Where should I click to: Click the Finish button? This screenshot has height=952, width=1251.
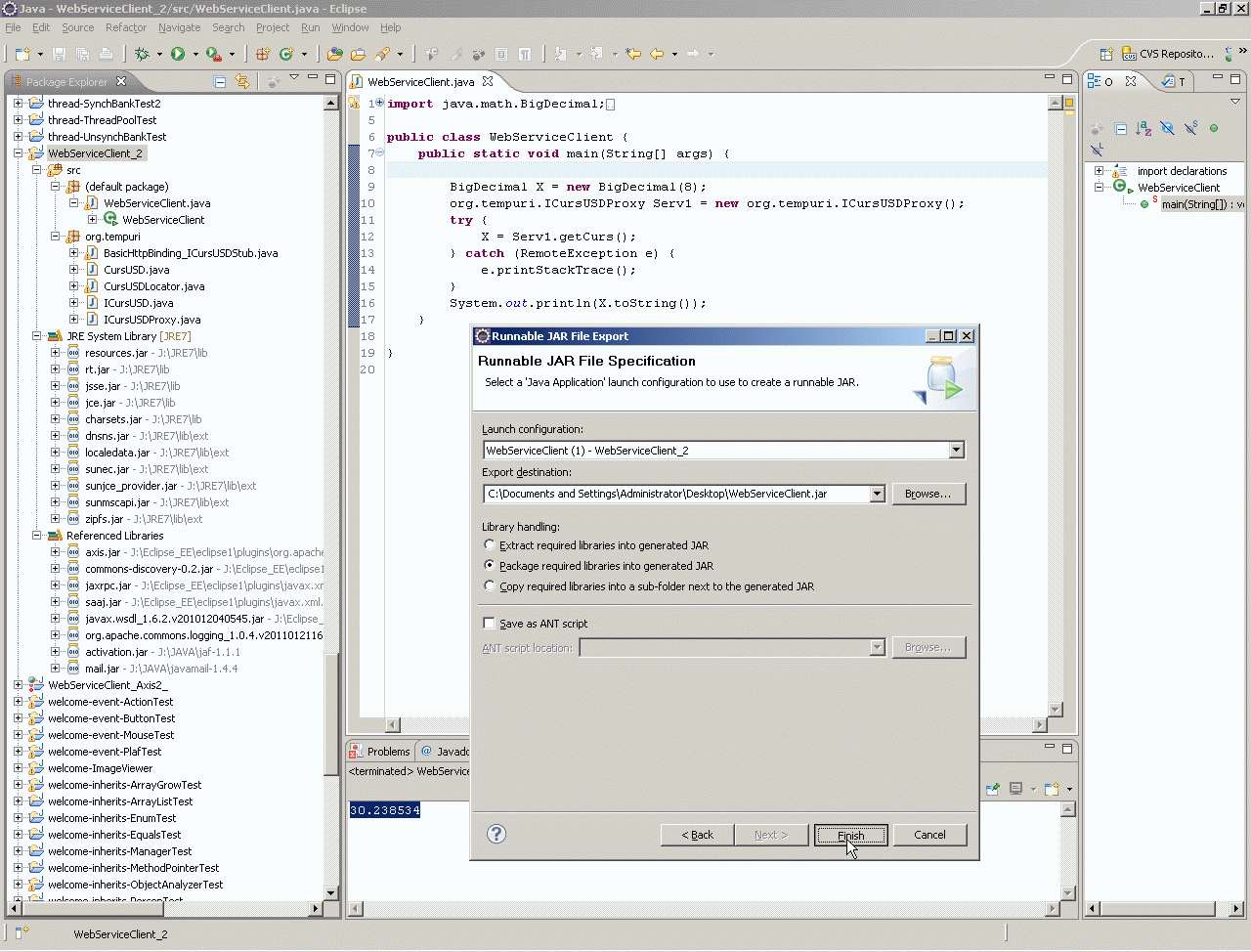point(850,835)
